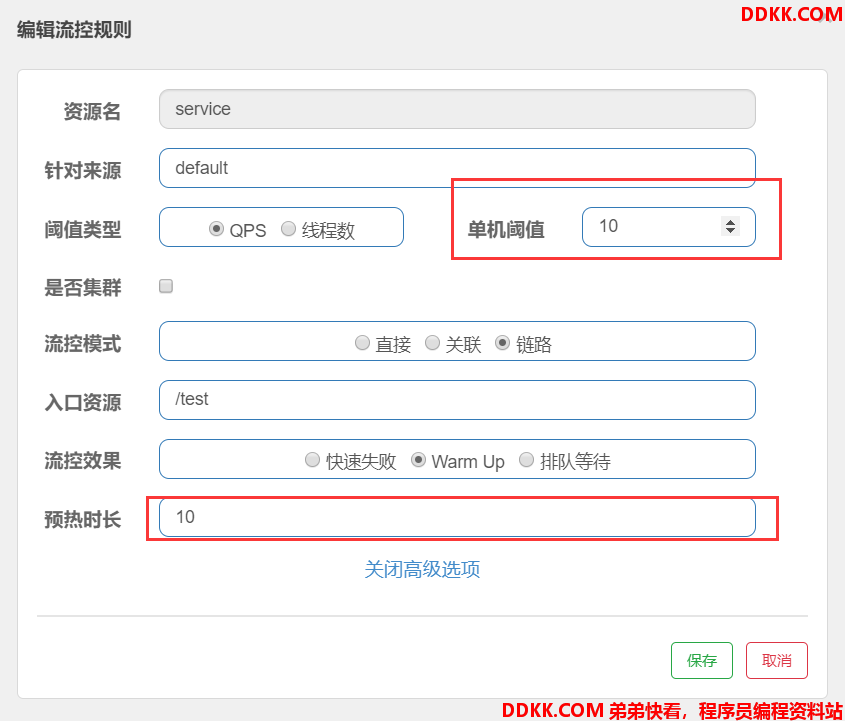Click the 单机阈值 label
This screenshot has height=721, width=845.
click(506, 230)
